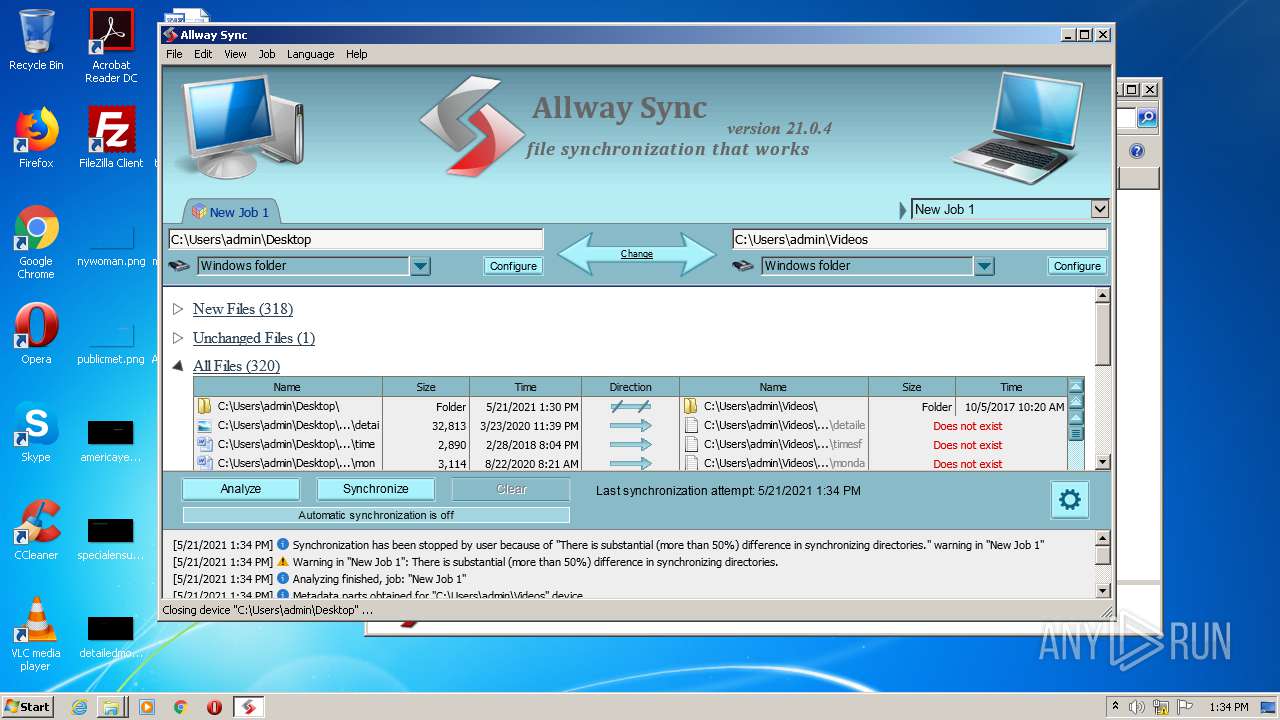
Task: Select the nywoman.png desktop file
Action: click(111, 245)
